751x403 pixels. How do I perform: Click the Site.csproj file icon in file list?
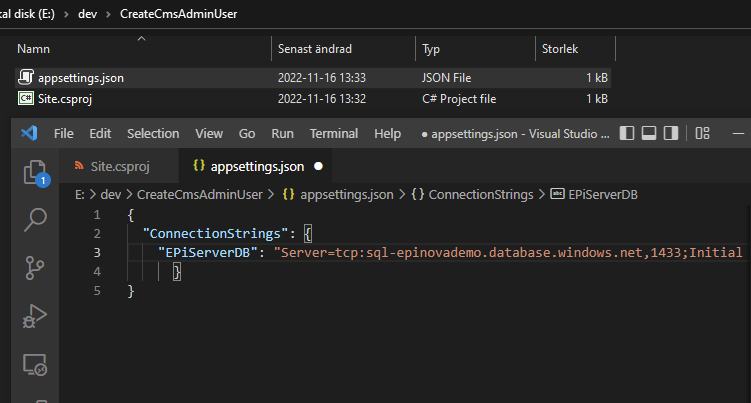[26, 98]
